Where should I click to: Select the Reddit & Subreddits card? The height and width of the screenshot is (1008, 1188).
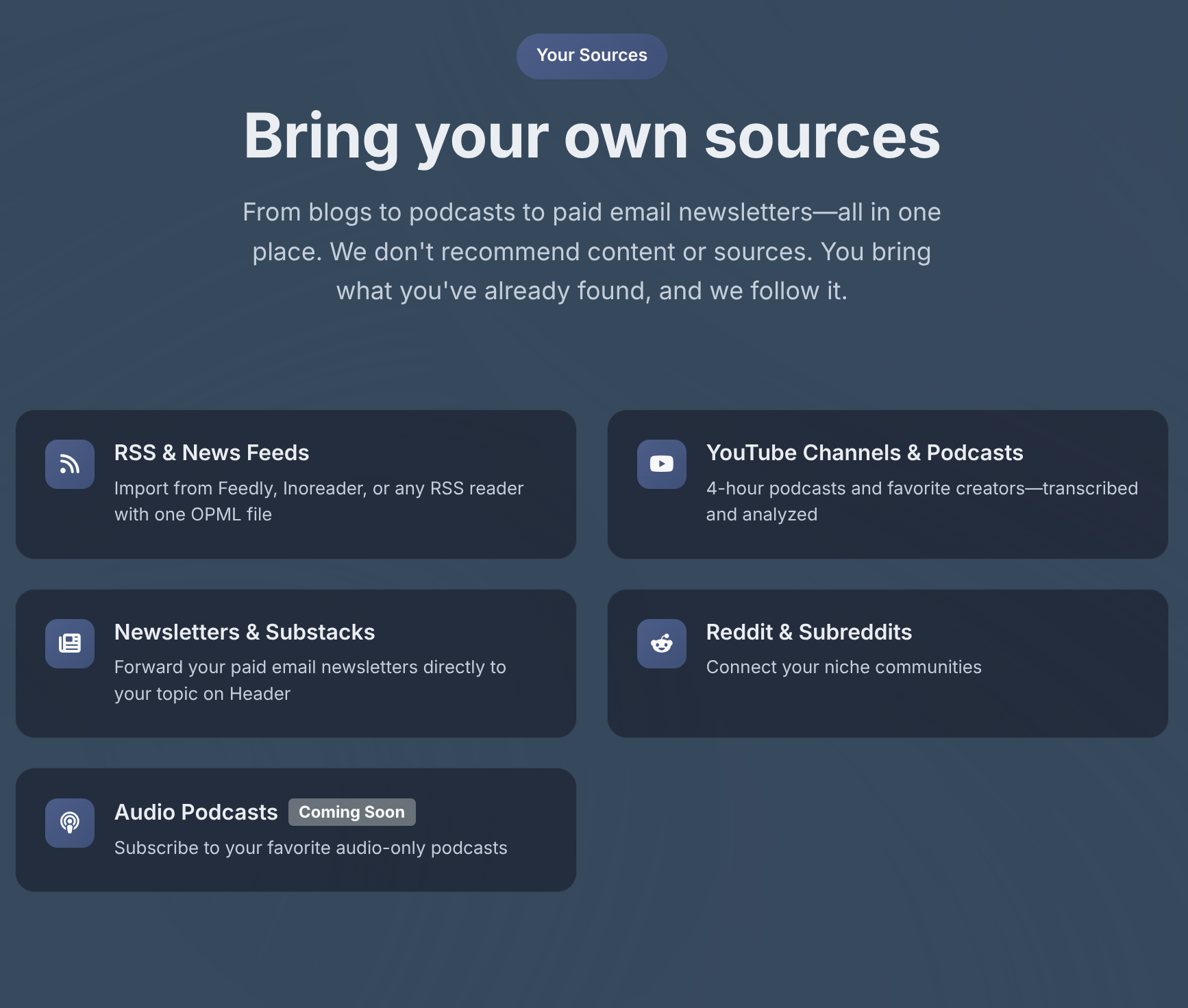click(888, 663)
